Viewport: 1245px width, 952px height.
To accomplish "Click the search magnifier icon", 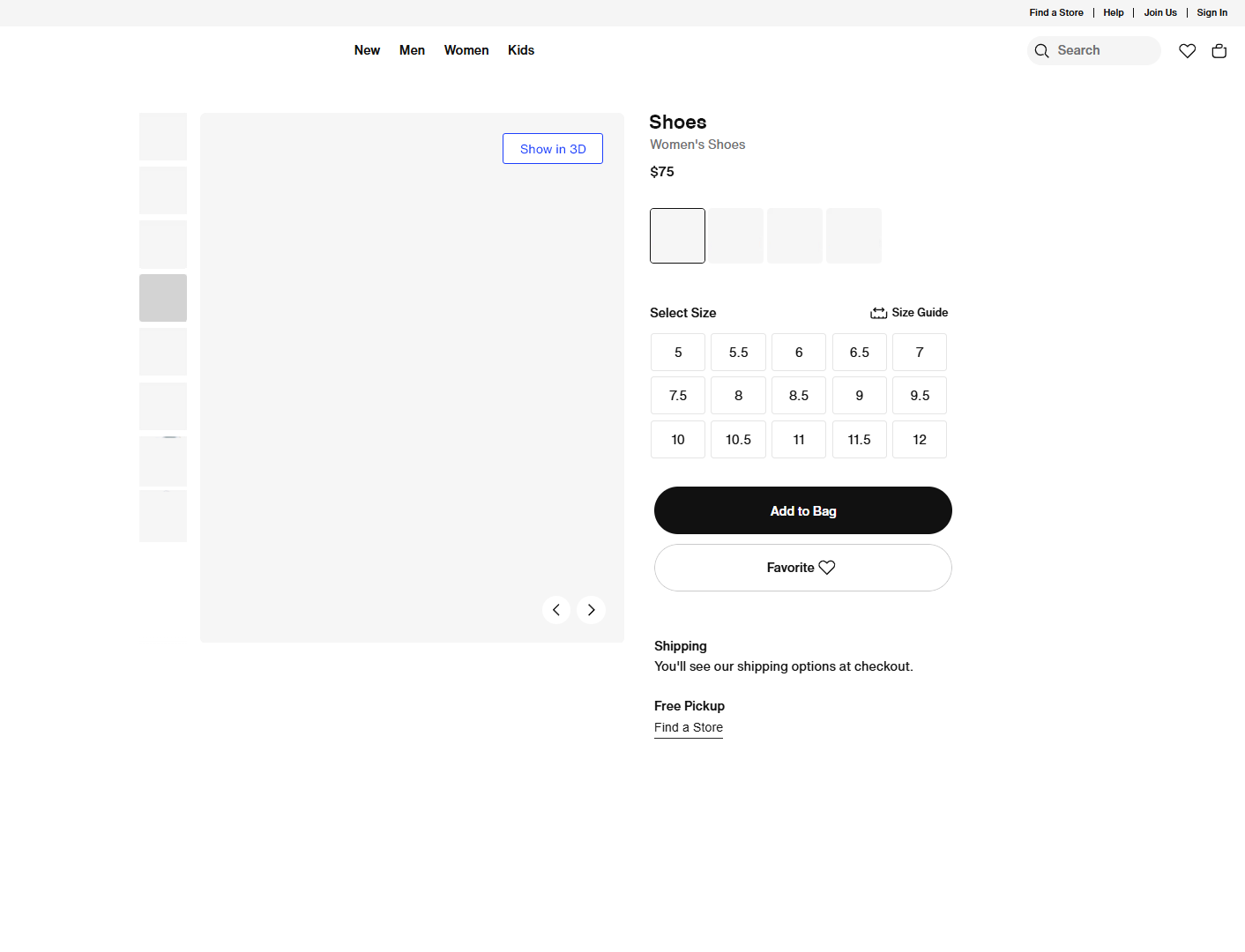I will point(1041,50).
